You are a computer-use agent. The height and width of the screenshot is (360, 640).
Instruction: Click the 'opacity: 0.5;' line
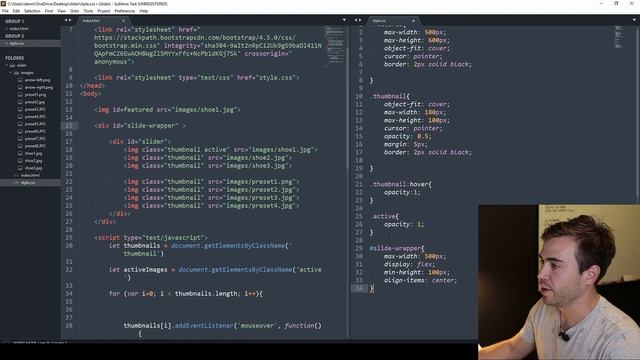click(407, 136)
